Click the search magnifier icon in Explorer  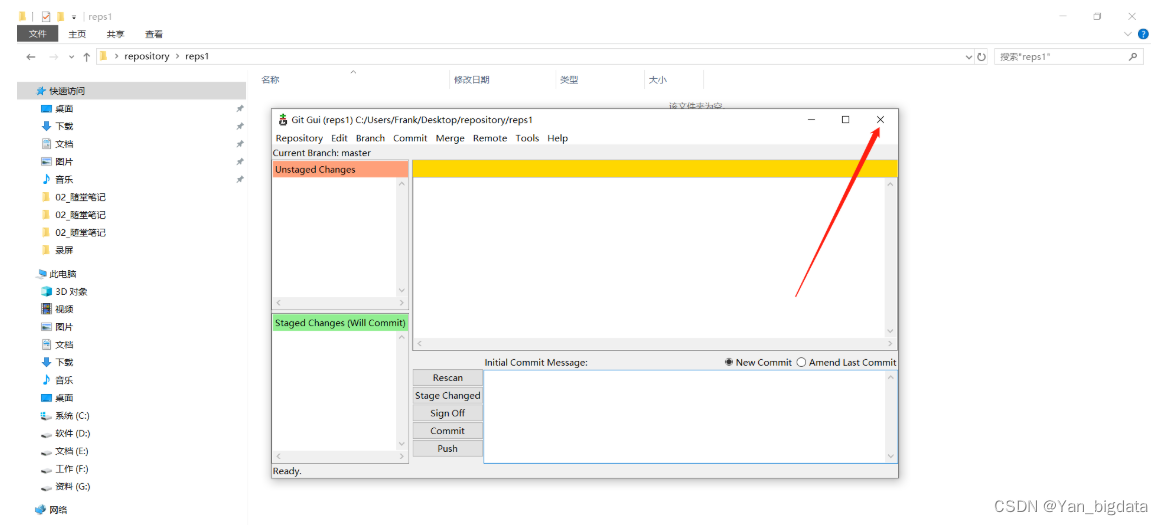pos(1133,56)
